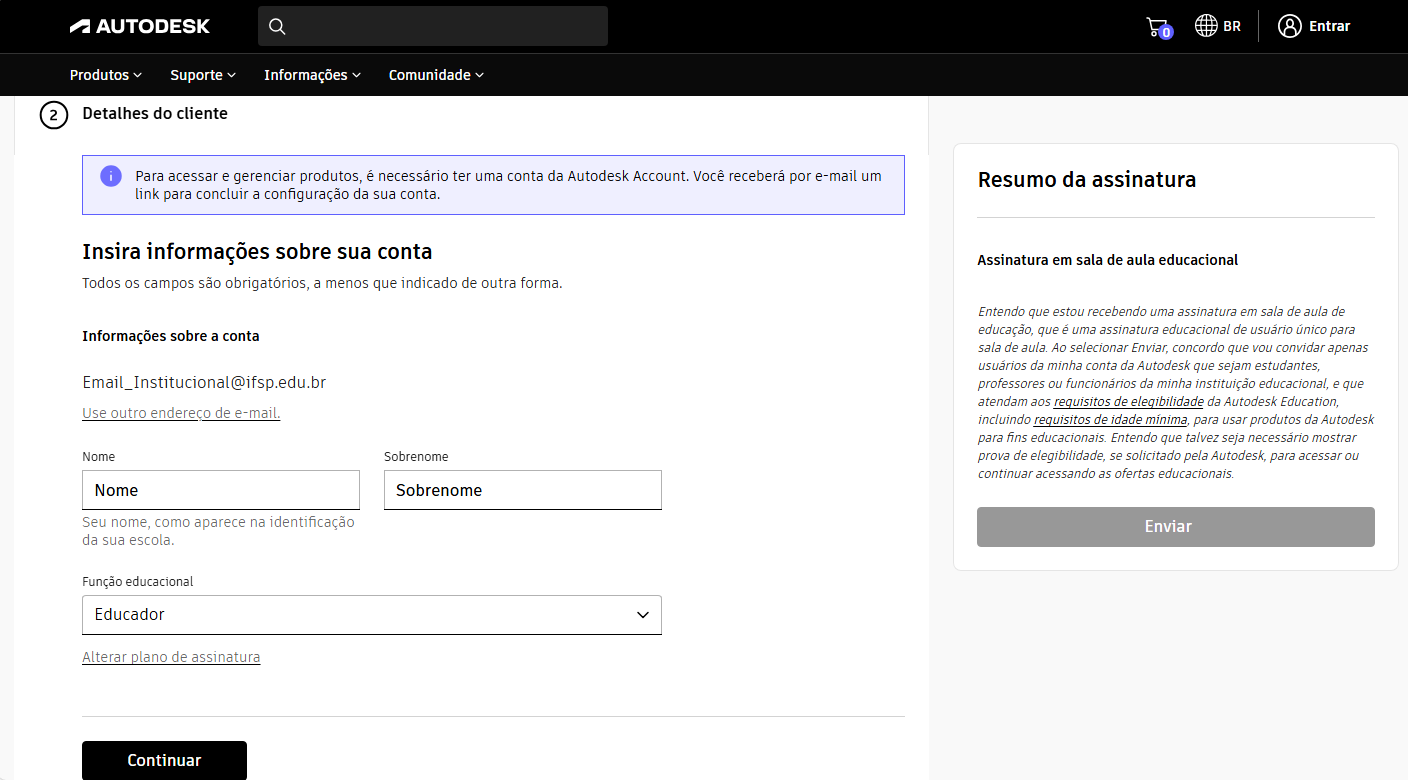Screen dimensions: 1408x780
Task: Click the Nome input field
Action: (x=221, y=490)
